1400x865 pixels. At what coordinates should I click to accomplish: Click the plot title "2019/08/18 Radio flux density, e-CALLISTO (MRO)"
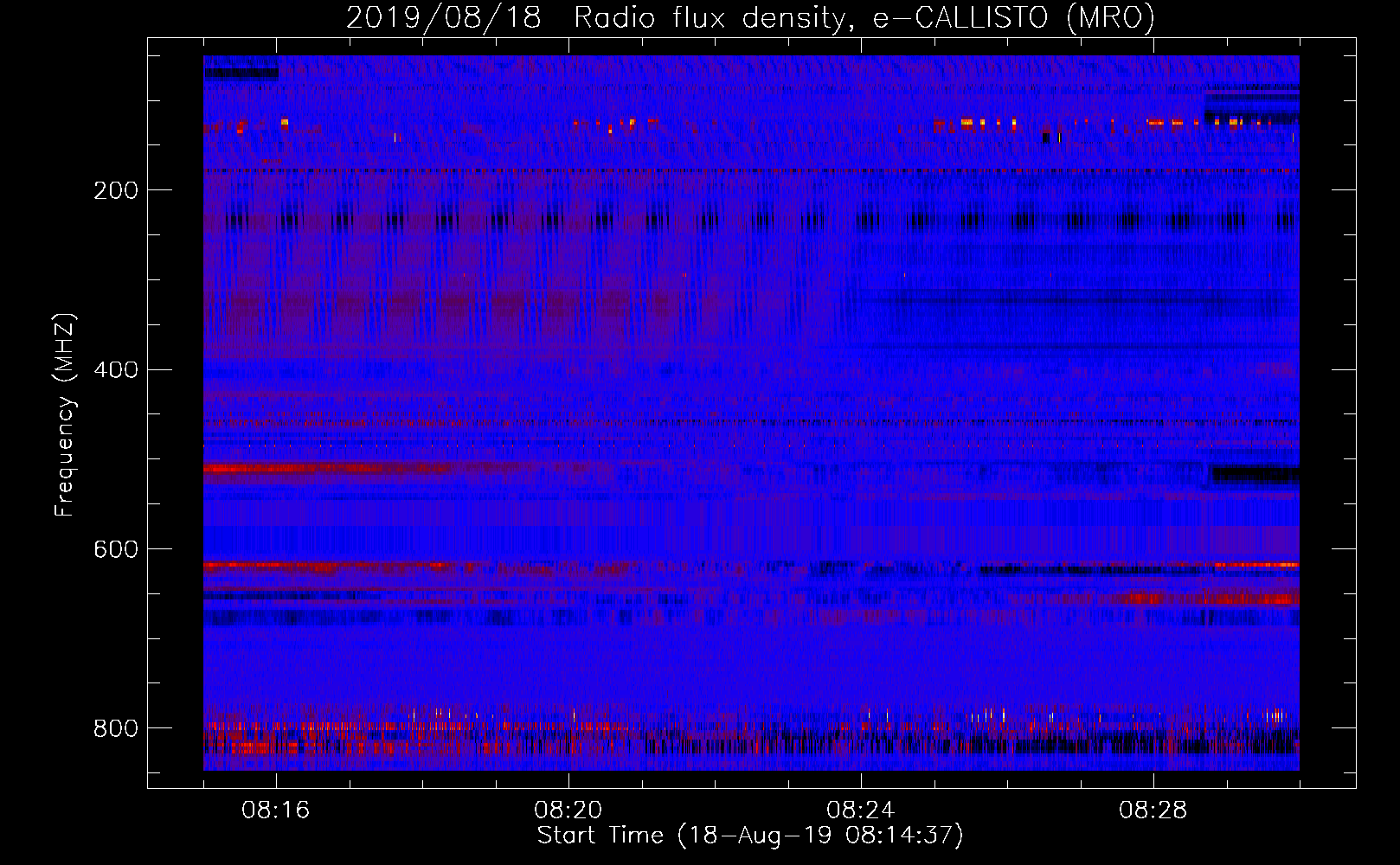[750, 17]
